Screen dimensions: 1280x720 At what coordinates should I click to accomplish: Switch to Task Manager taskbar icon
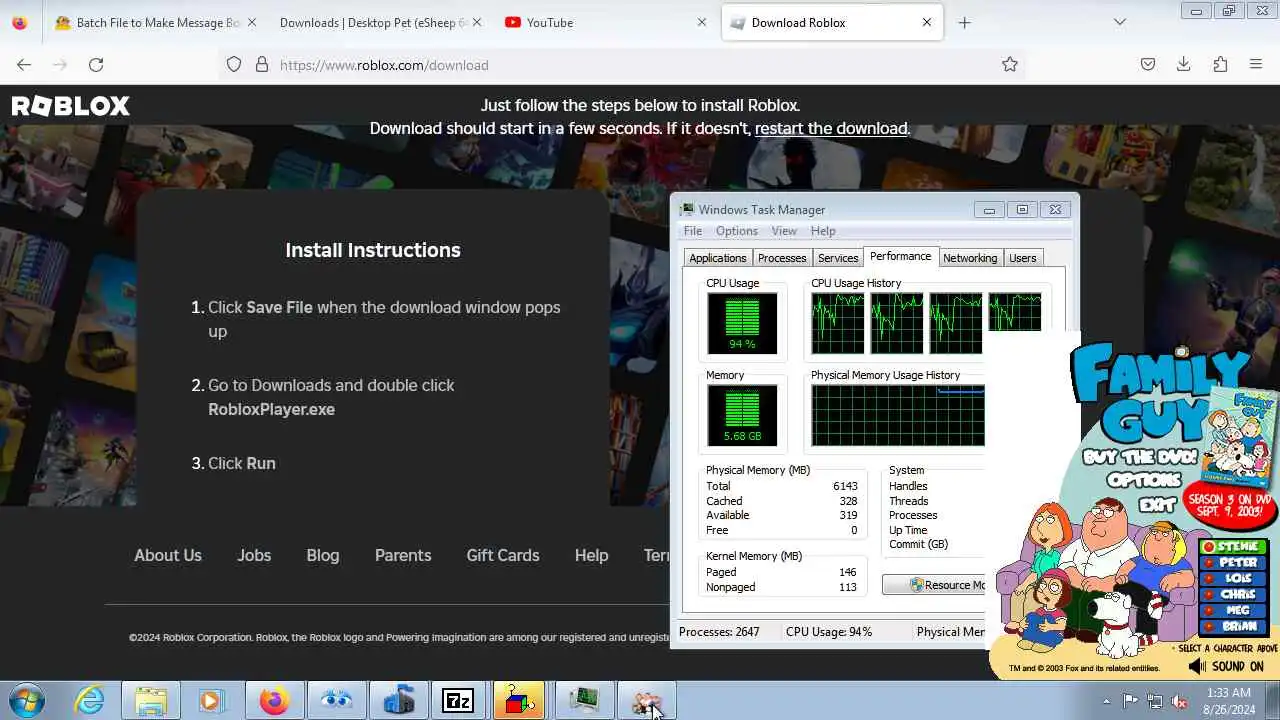point(584,701)
